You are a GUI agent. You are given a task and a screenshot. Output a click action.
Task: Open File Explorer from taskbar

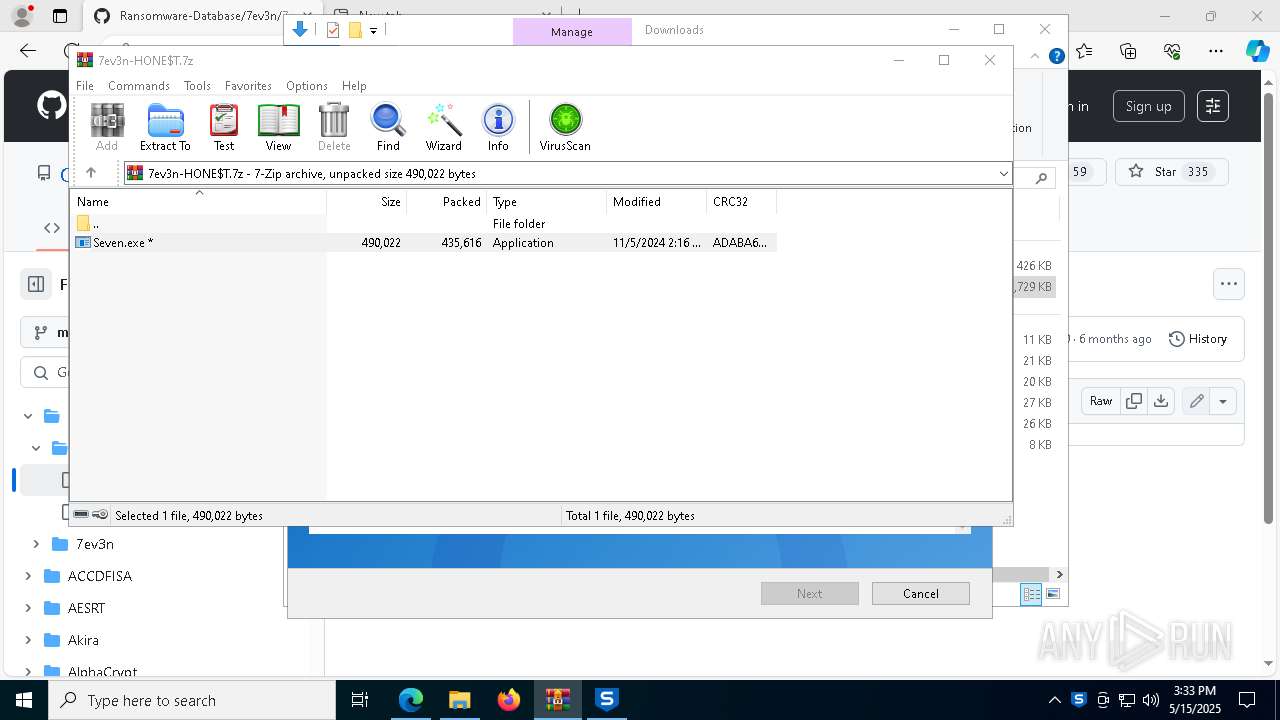pyautogui.click(x=459, y=700)
